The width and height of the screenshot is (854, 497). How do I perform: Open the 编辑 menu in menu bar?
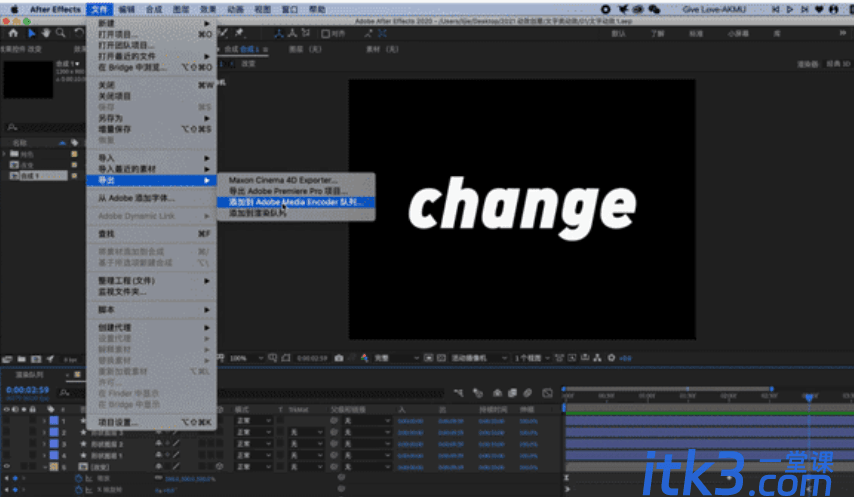126,9
